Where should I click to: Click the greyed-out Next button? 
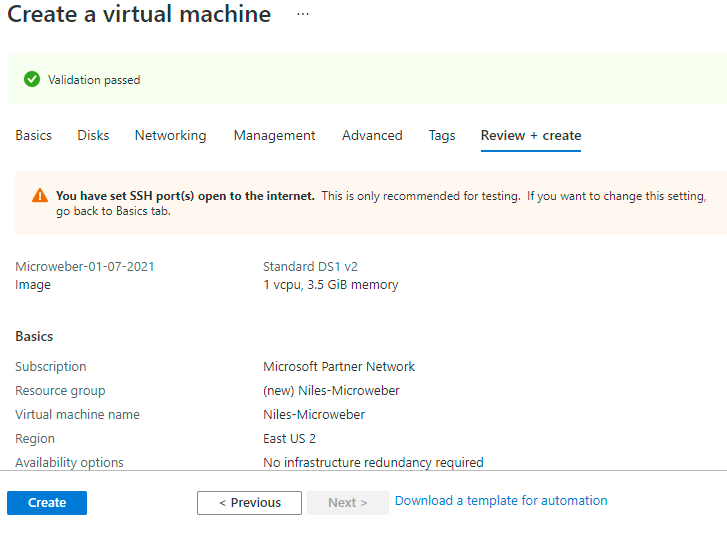tap(348, 503)
